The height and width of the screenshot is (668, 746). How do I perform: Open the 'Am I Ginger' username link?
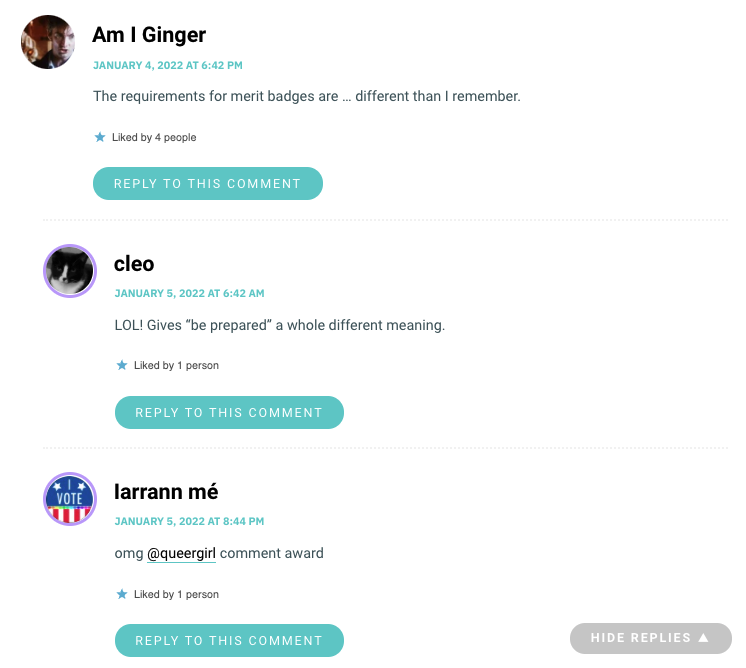tap(149, 35)
